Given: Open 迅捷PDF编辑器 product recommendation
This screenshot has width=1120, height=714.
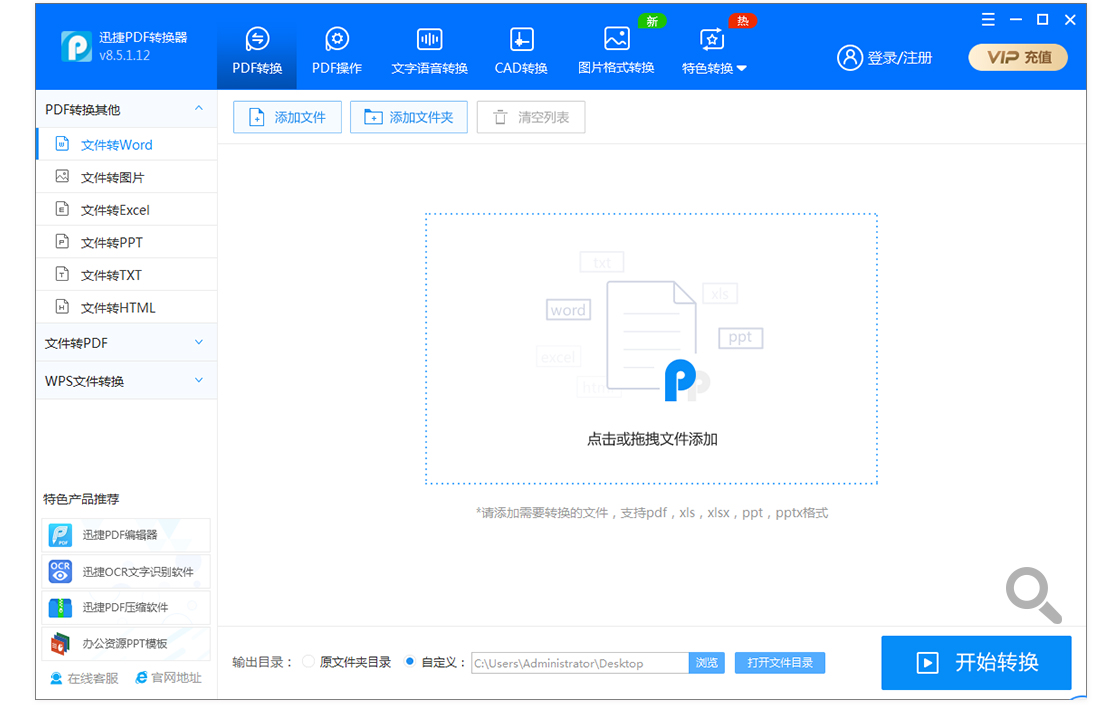Looking at the screenshot, I should tap(126, 535).
